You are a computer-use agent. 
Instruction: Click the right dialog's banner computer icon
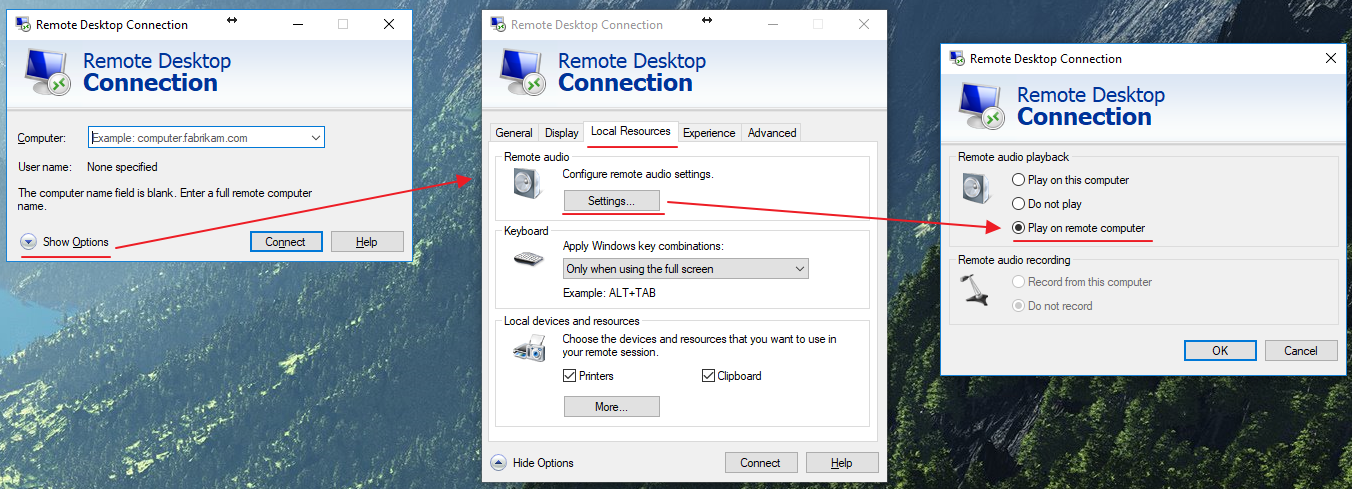point(980,107)
